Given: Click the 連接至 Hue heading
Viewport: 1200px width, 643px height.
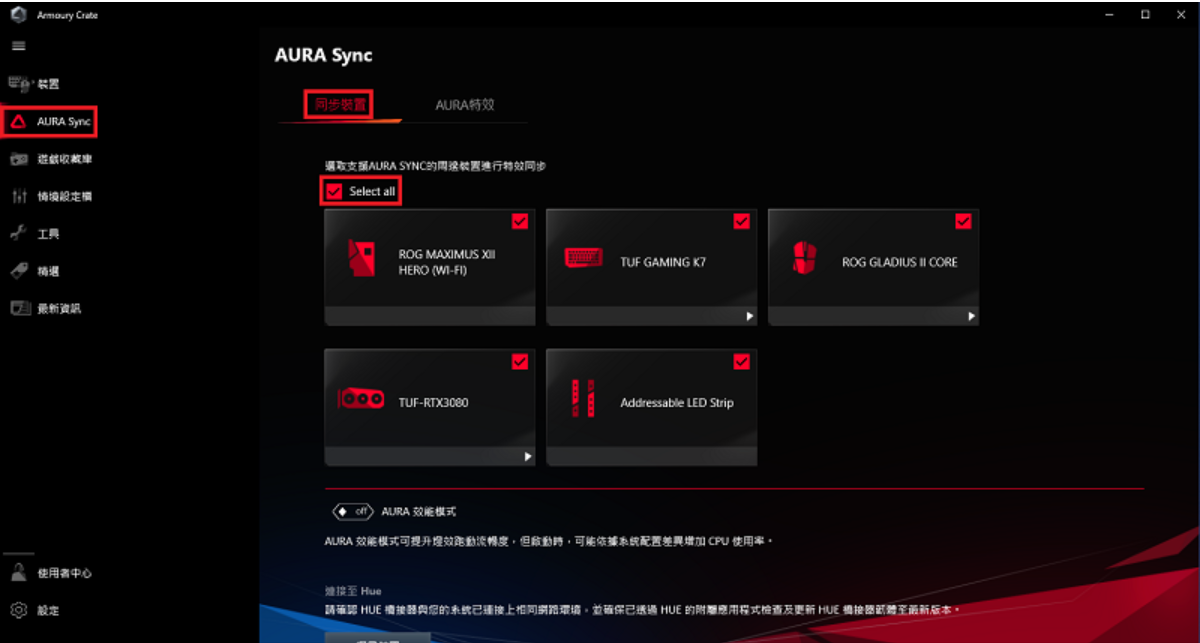Looking at the screenshot, I should pos(353,591).
